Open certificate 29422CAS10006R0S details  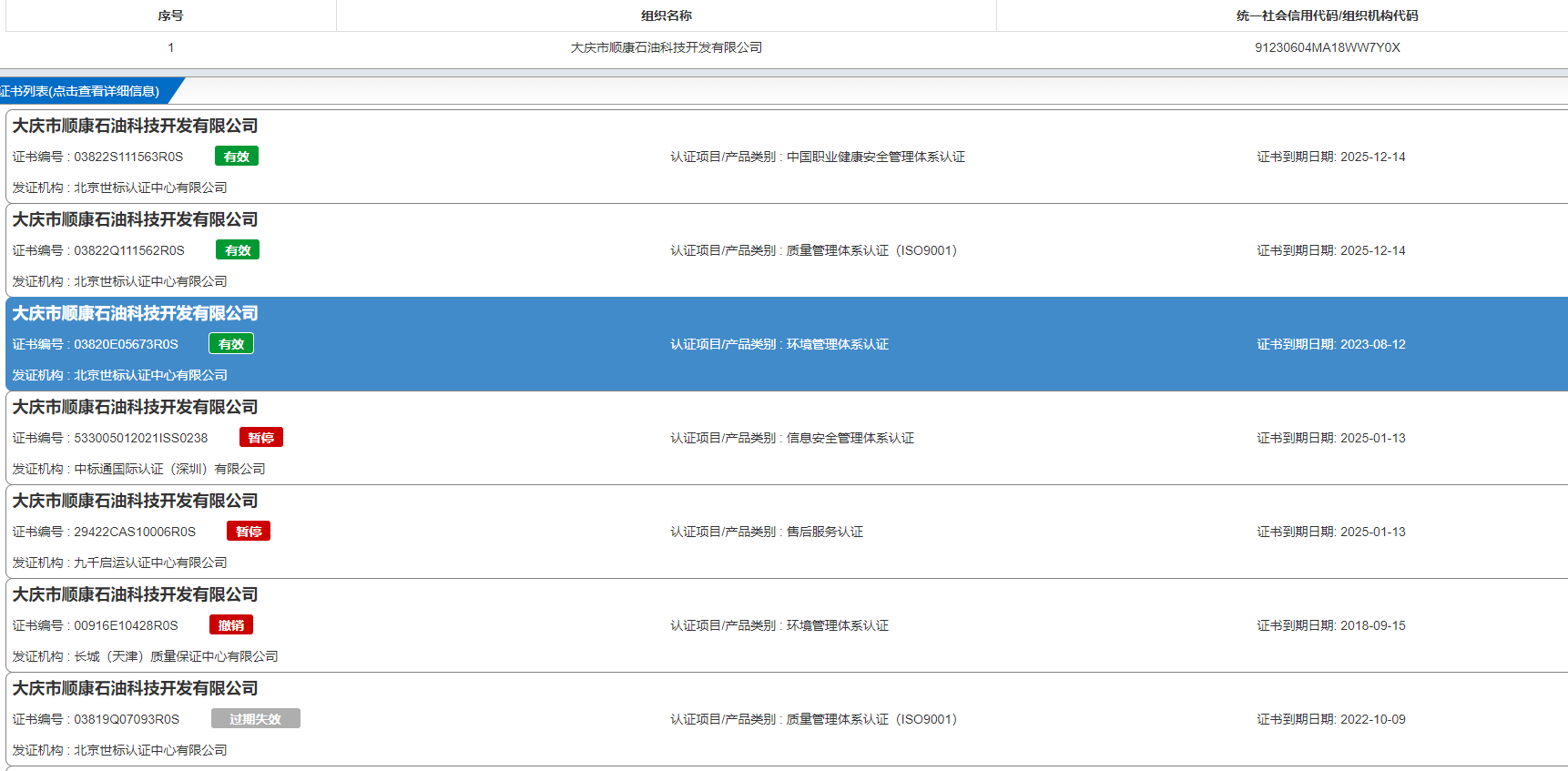787,532
